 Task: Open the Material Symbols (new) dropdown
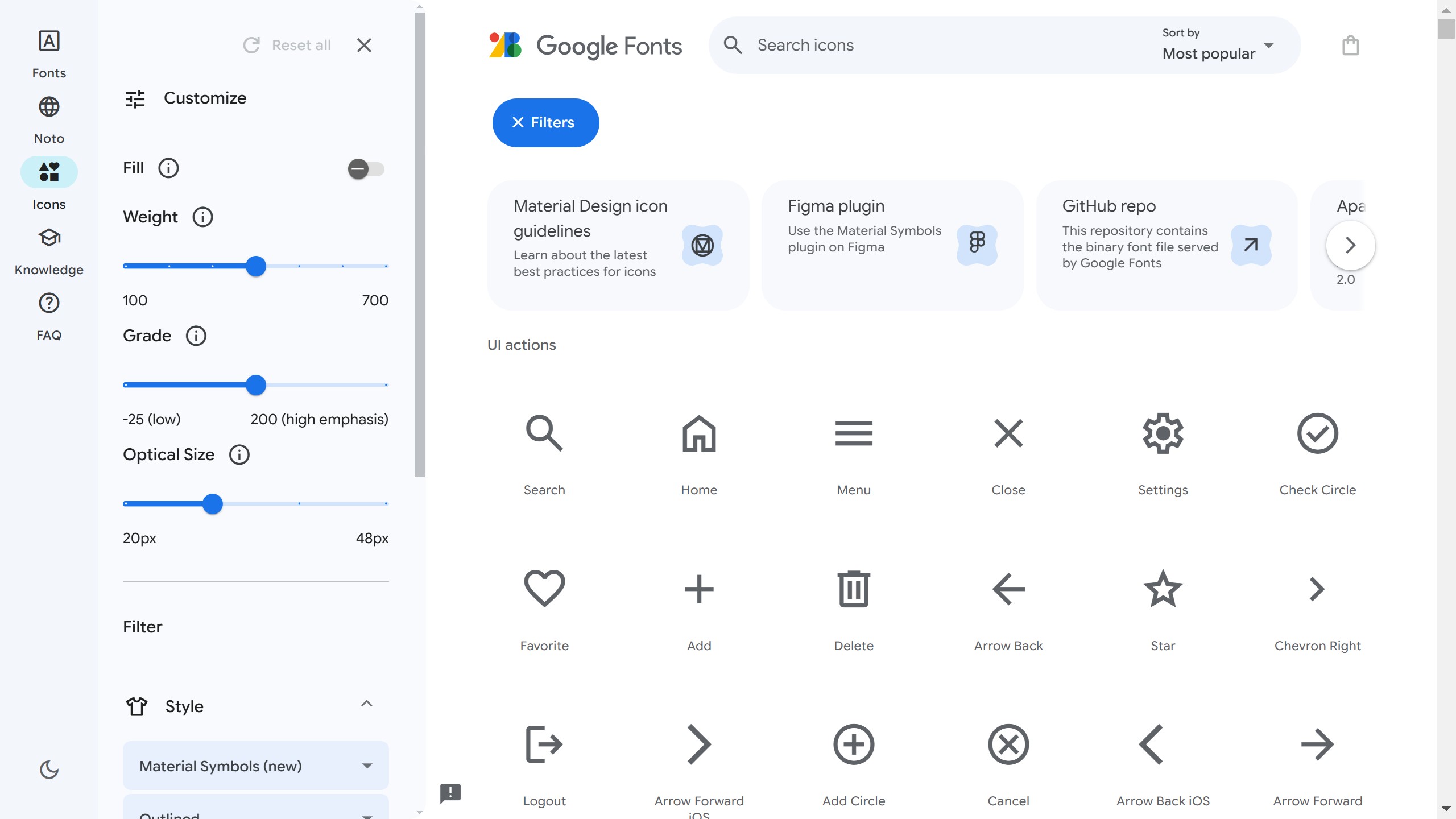pos(256,766)
